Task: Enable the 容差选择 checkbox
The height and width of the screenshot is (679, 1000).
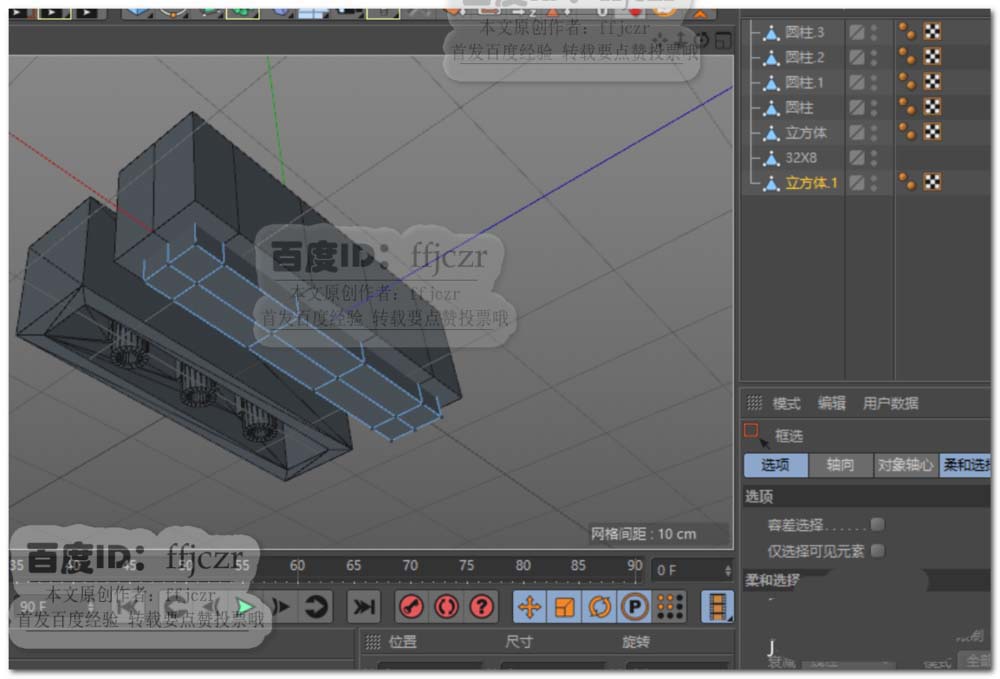Action: click(x=877, y=524)
